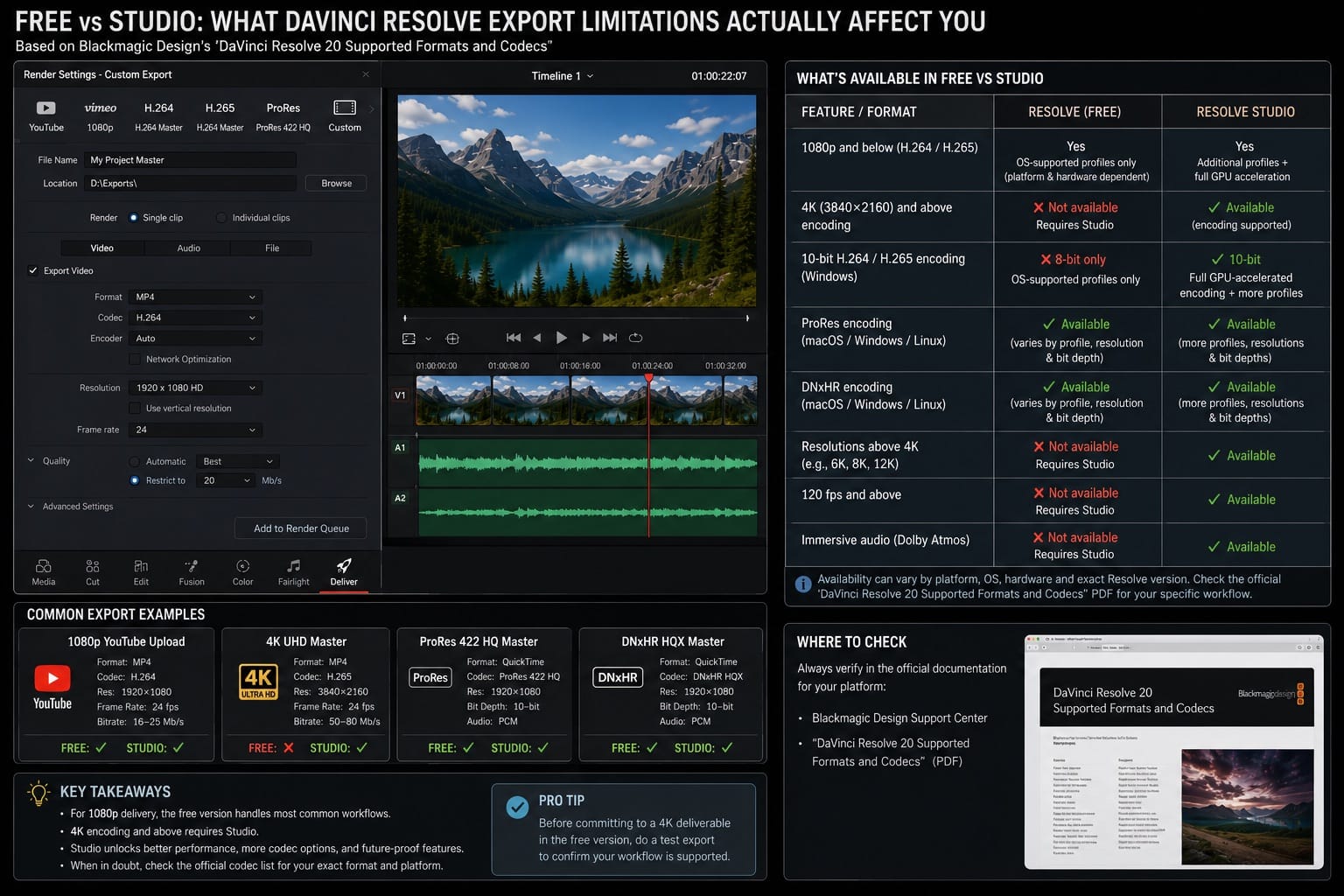Toggle loop playback
Image resolution: width=1344 pixels, height=896 pixels.
pyautogui.click(x=636, y=338)
